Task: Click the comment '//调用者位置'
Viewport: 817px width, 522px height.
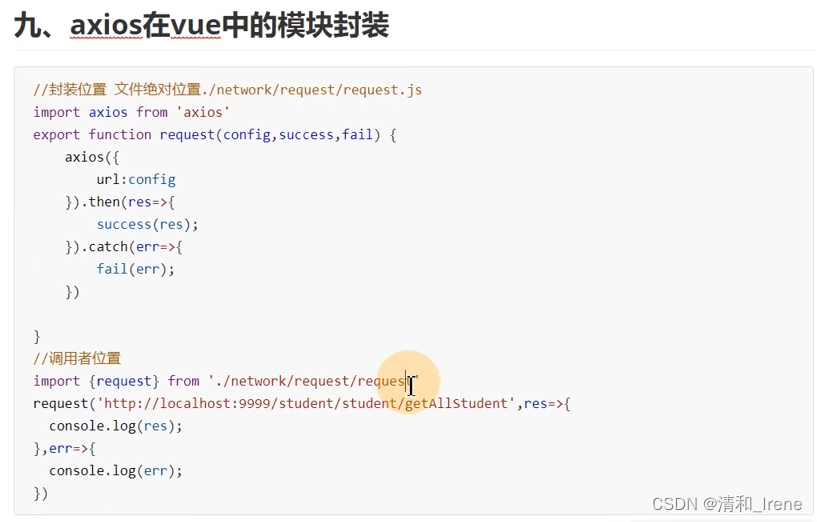Action: pos(77,358)
